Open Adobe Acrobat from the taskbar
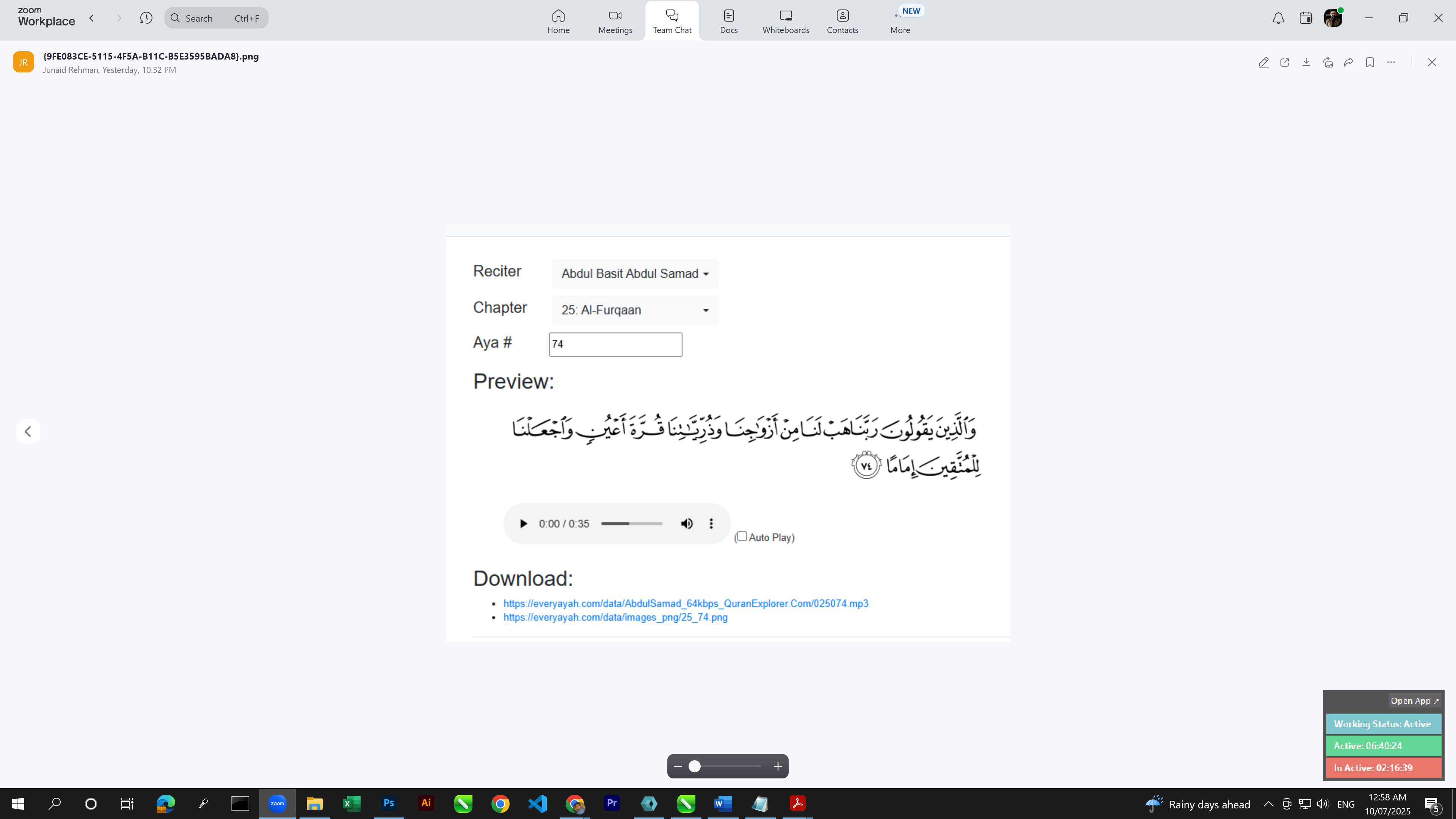The image size is (1456, 819). coord(797,804)
